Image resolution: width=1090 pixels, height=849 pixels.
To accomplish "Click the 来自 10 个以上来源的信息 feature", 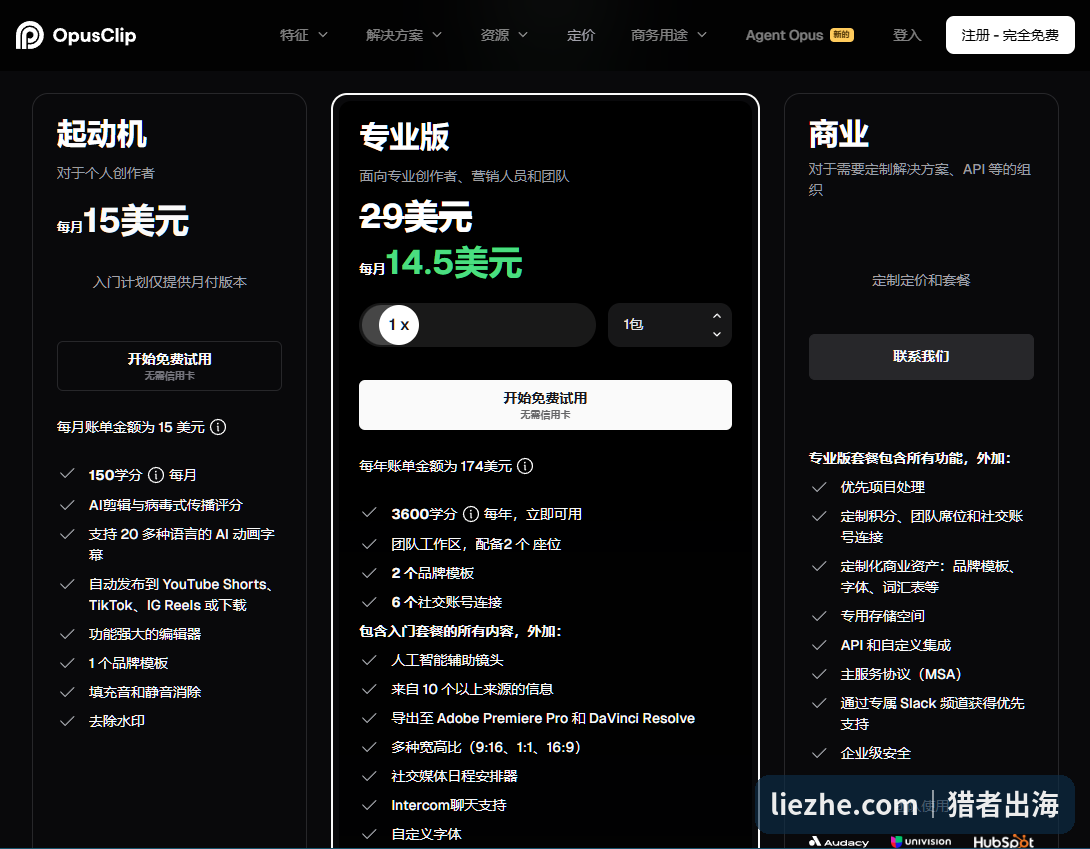I will coord(472,689).
